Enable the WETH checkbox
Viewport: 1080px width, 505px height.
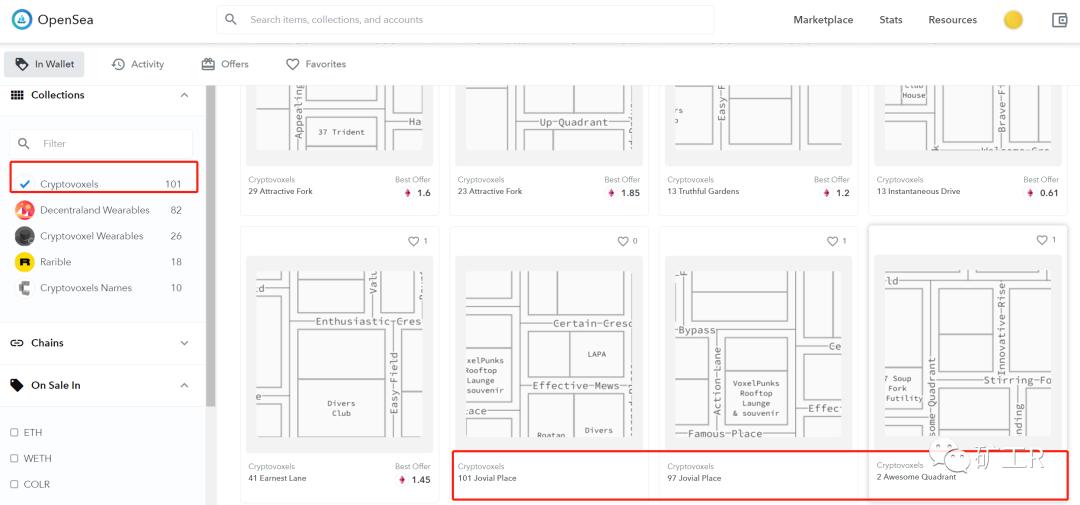coord(14,458)
